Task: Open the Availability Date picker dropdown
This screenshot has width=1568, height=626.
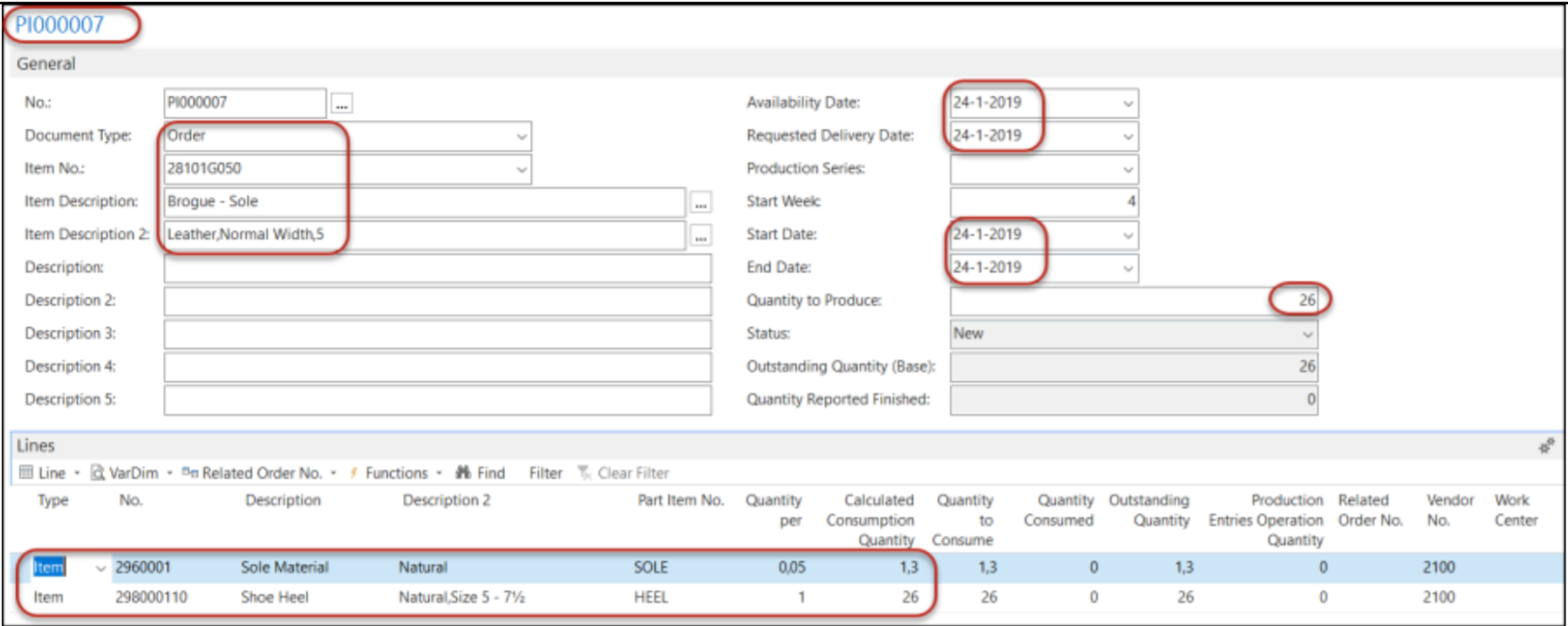Action: 1127,103
